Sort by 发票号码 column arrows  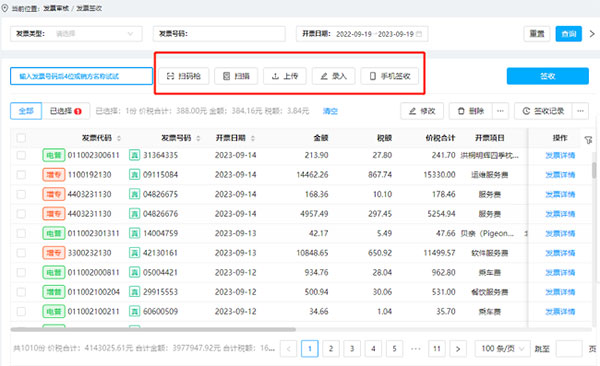(198, 138)
